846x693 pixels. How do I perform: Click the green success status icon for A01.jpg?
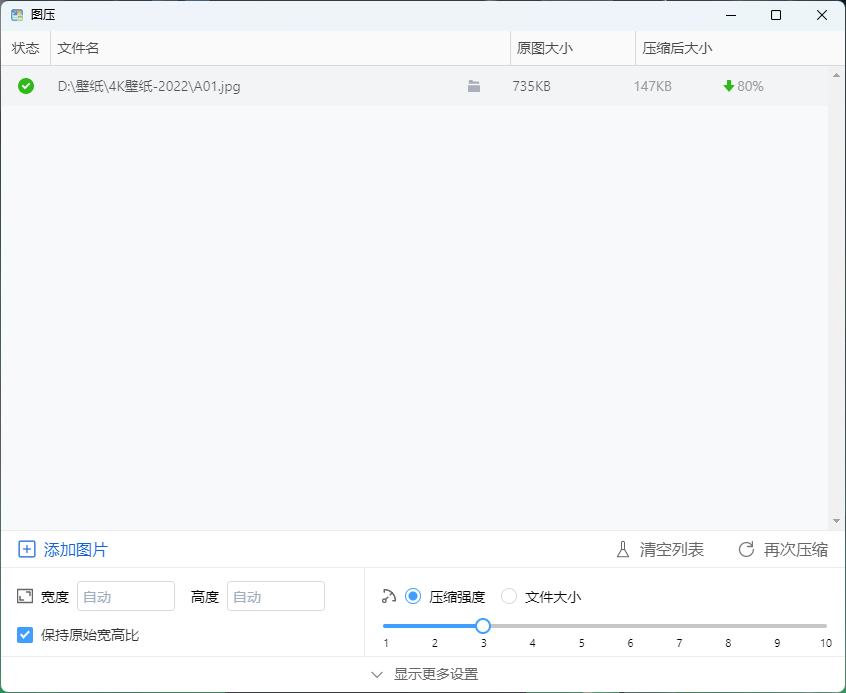26,86
